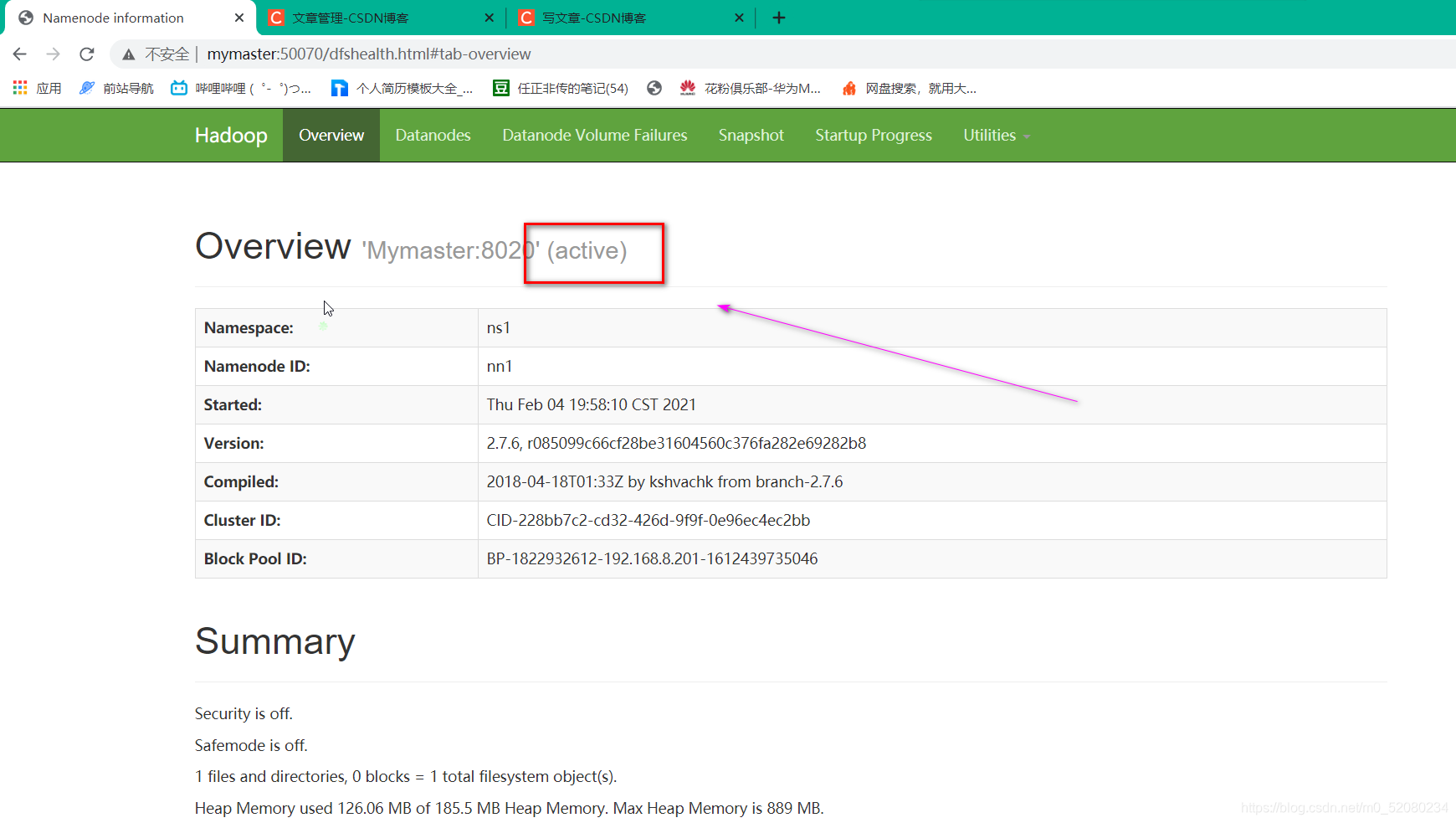
Task: Click the Namespace value ns1
Action: pyautogui.click(x=498, y=328)
